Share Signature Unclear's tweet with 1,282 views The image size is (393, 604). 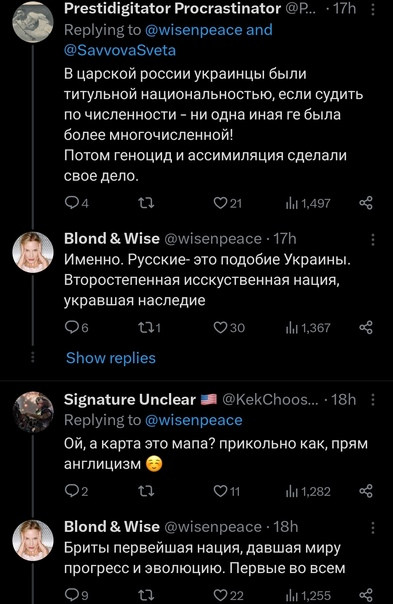click(366, 491)
